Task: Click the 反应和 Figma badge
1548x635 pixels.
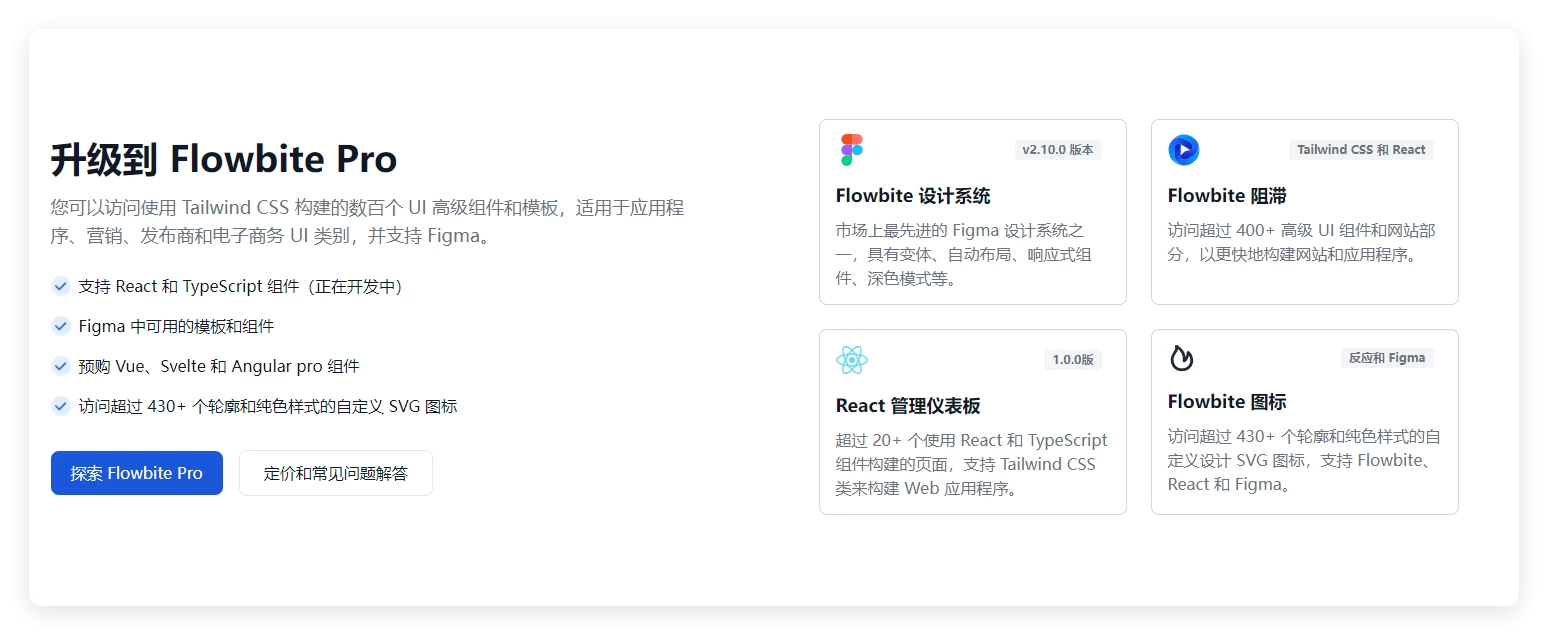Action: coord(1386,358)
